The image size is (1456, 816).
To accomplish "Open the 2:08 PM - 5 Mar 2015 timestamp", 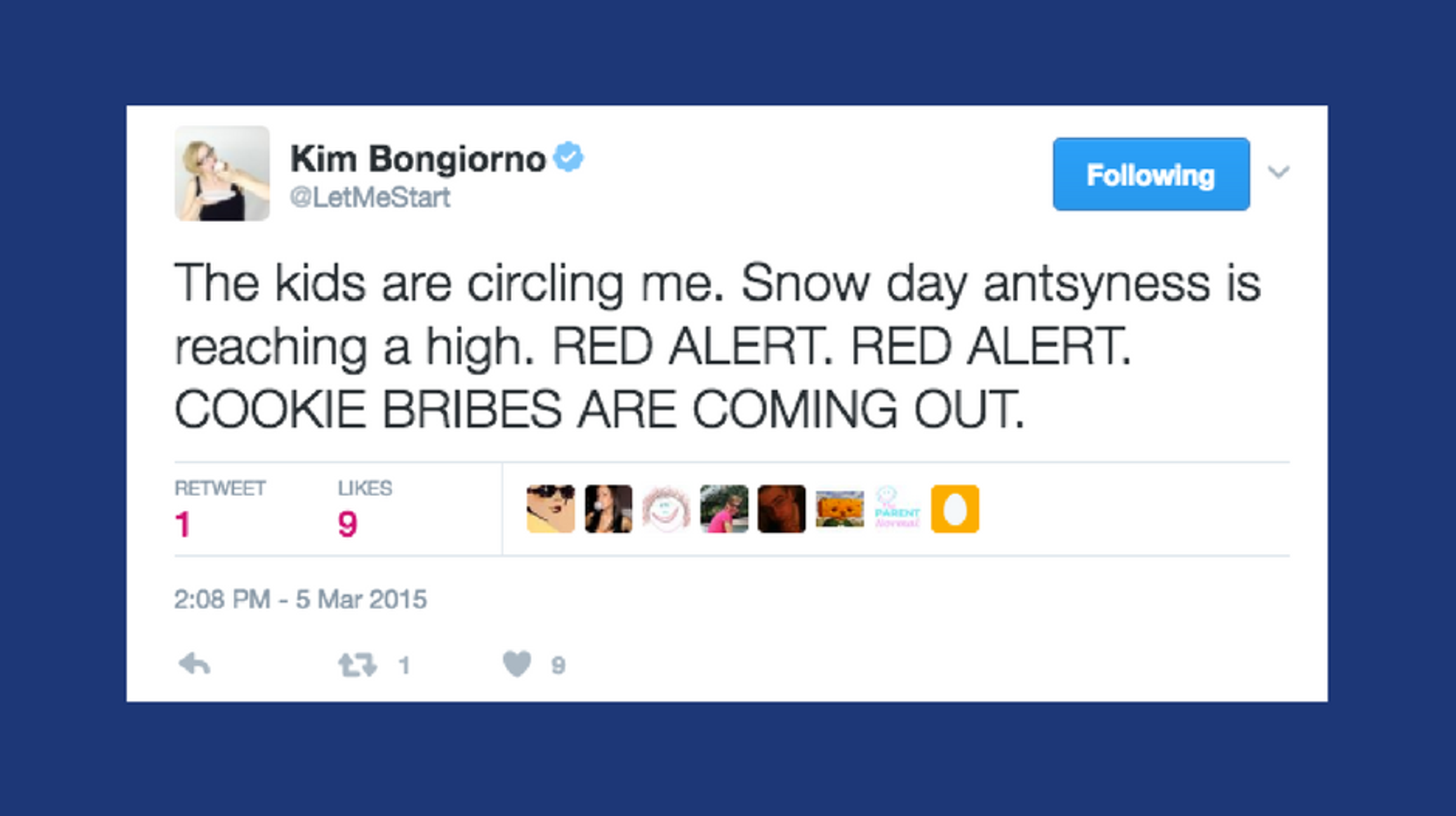I will point(301,599).
